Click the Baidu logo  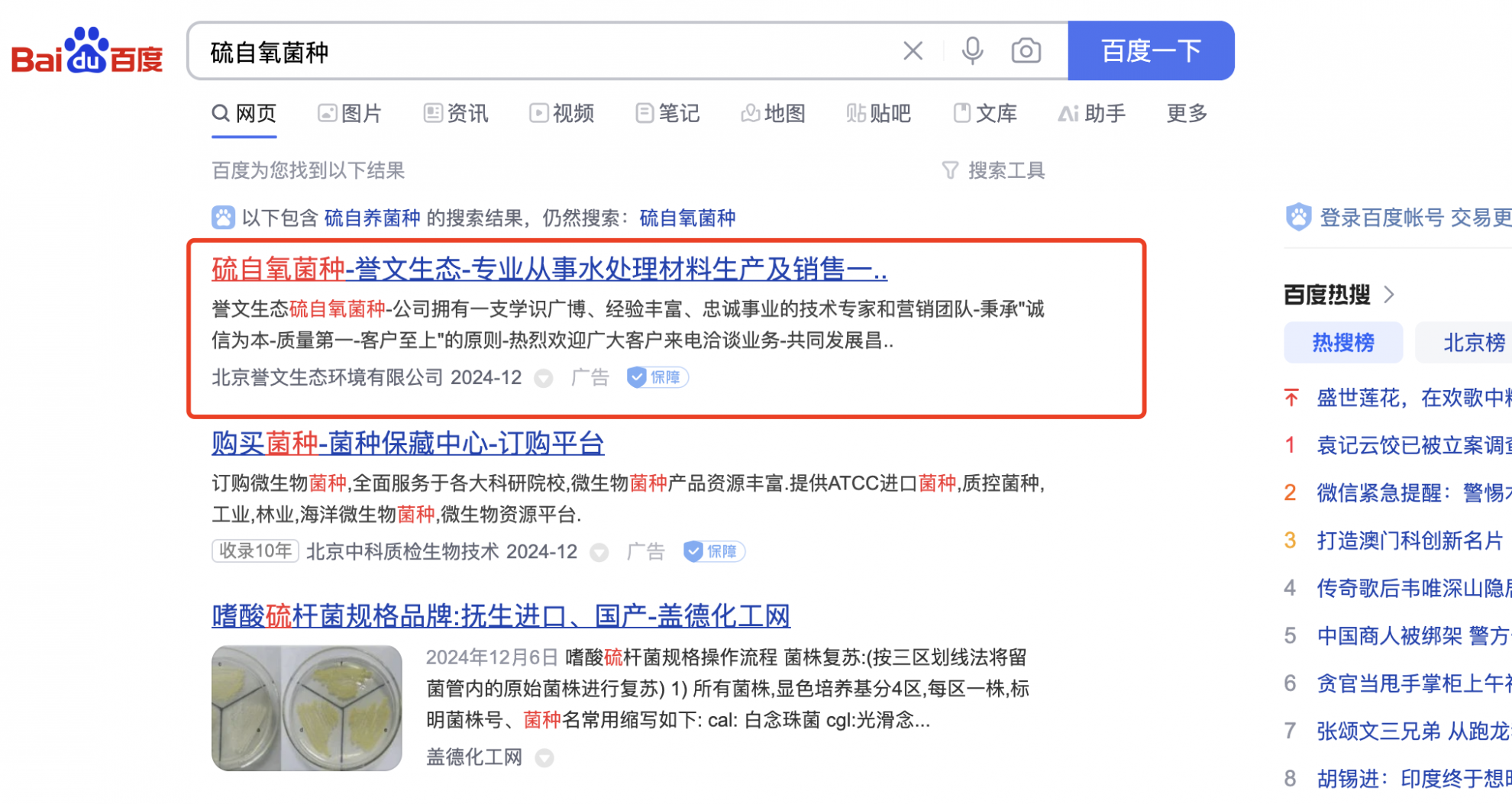click(87, 51)
